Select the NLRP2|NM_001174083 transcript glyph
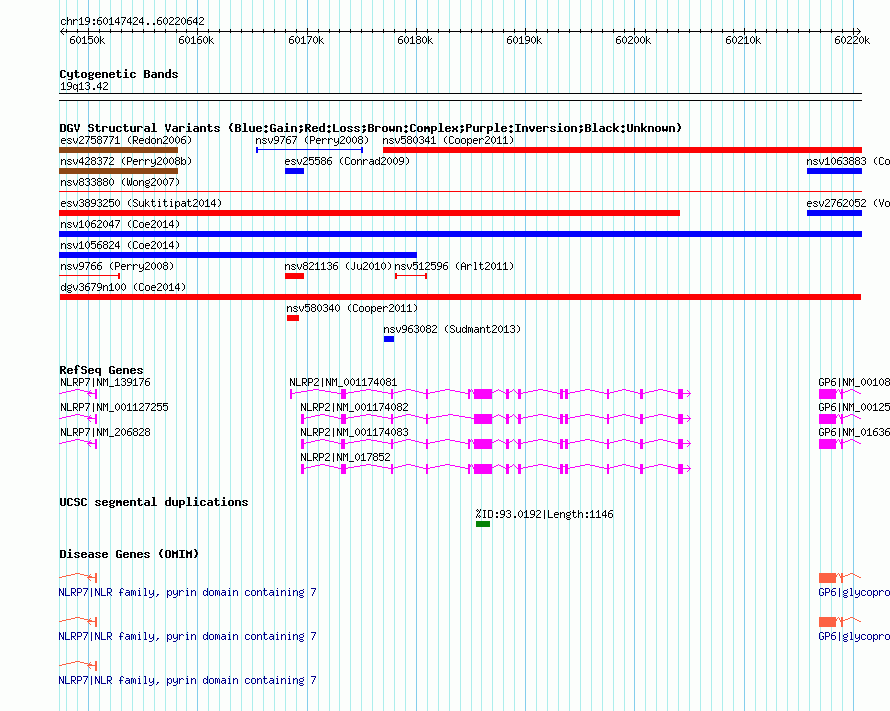Viewport: 890px width, 711px height. [x=496, y=444]
